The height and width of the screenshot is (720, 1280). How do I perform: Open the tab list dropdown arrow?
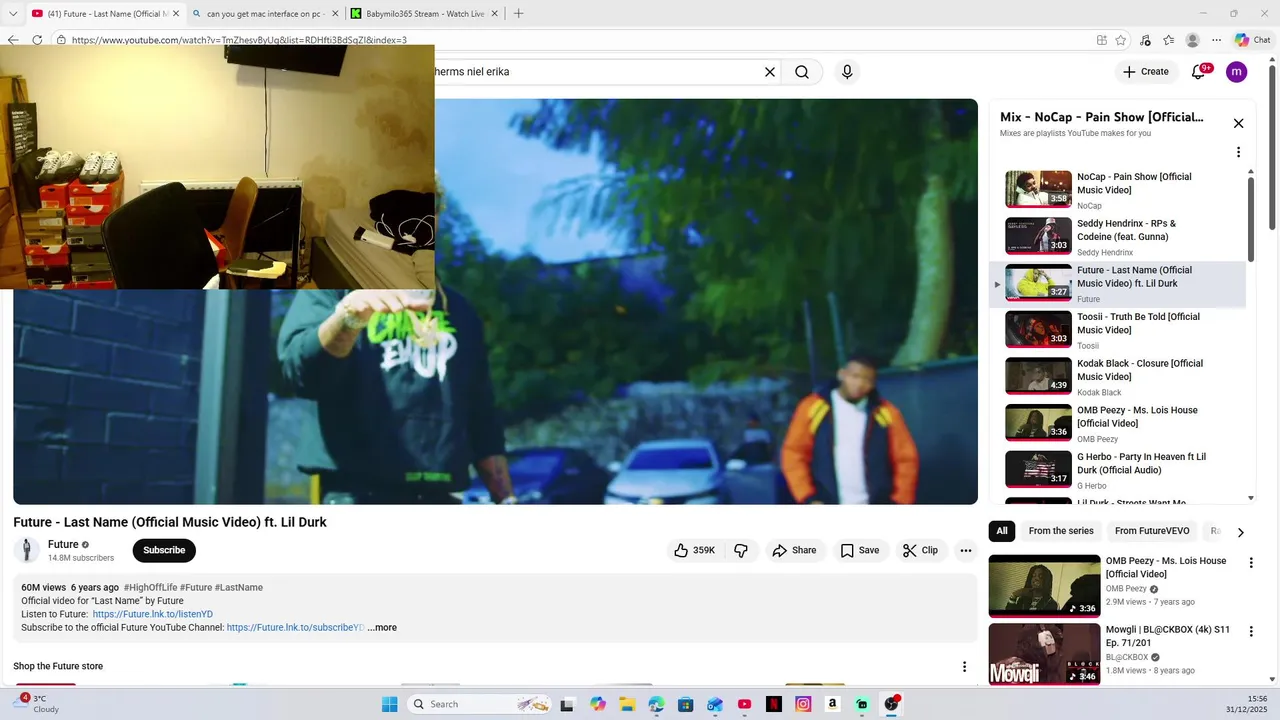13,14
